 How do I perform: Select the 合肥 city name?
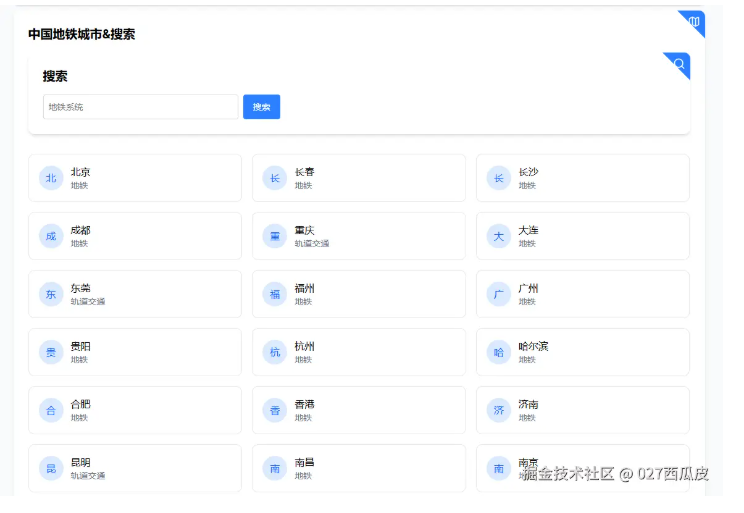click(x=80, y=404)
